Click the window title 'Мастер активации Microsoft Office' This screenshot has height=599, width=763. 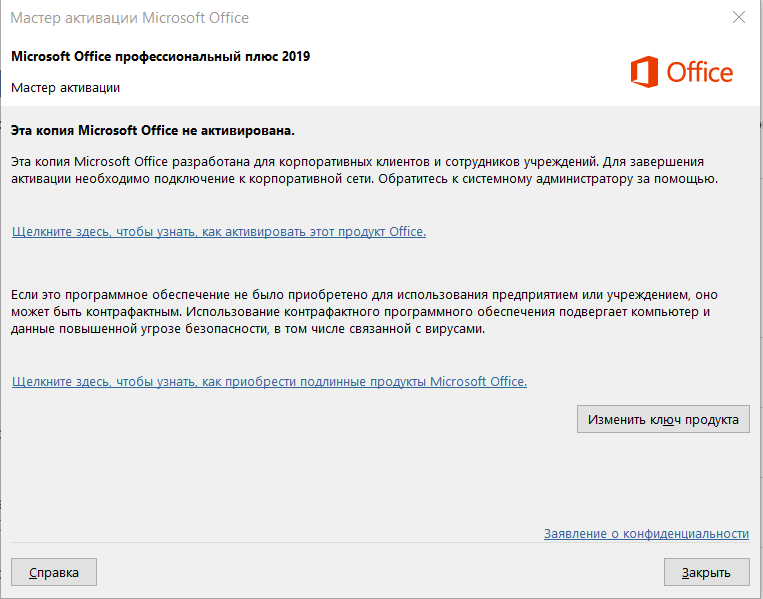[129, 18]
